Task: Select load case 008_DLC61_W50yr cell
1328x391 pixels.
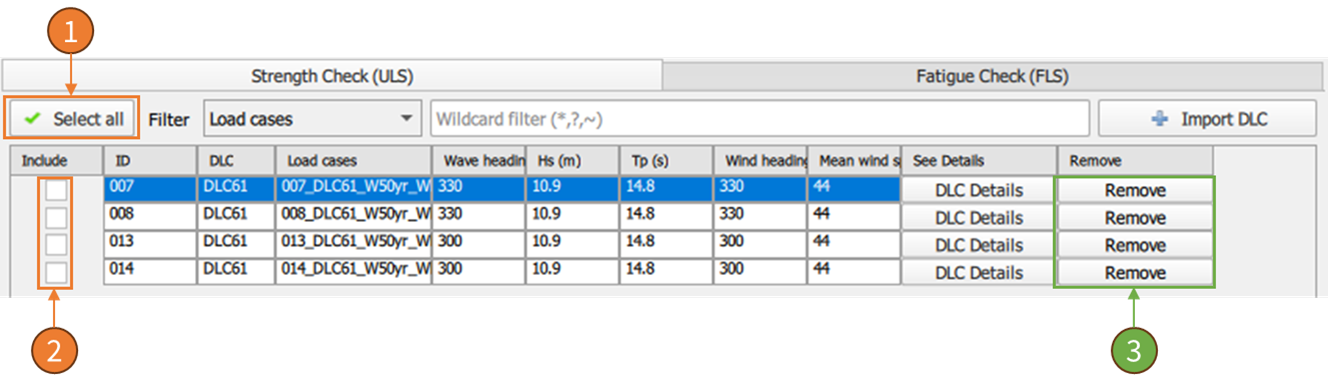Action: point(353,217)
